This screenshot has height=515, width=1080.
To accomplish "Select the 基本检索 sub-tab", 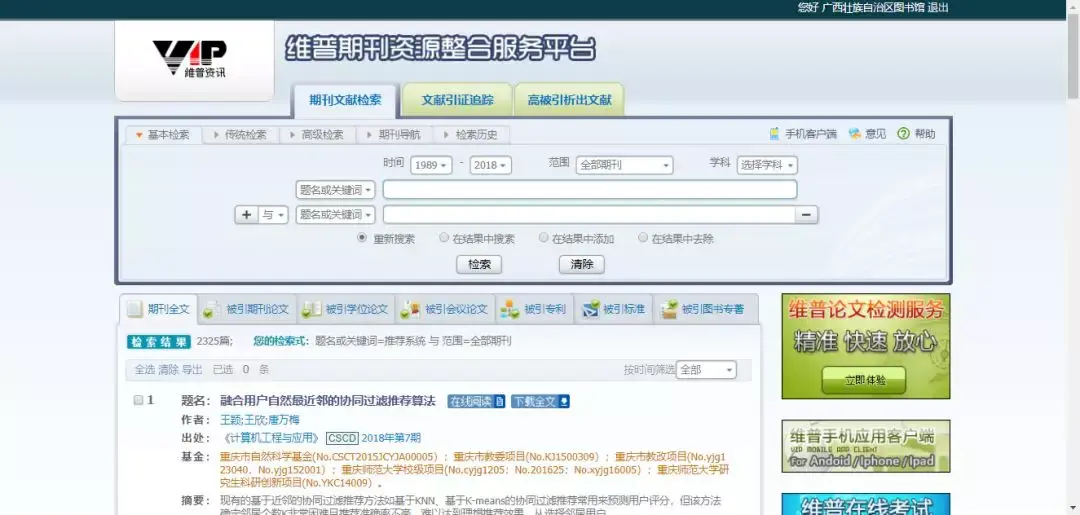I will (163, 135).
